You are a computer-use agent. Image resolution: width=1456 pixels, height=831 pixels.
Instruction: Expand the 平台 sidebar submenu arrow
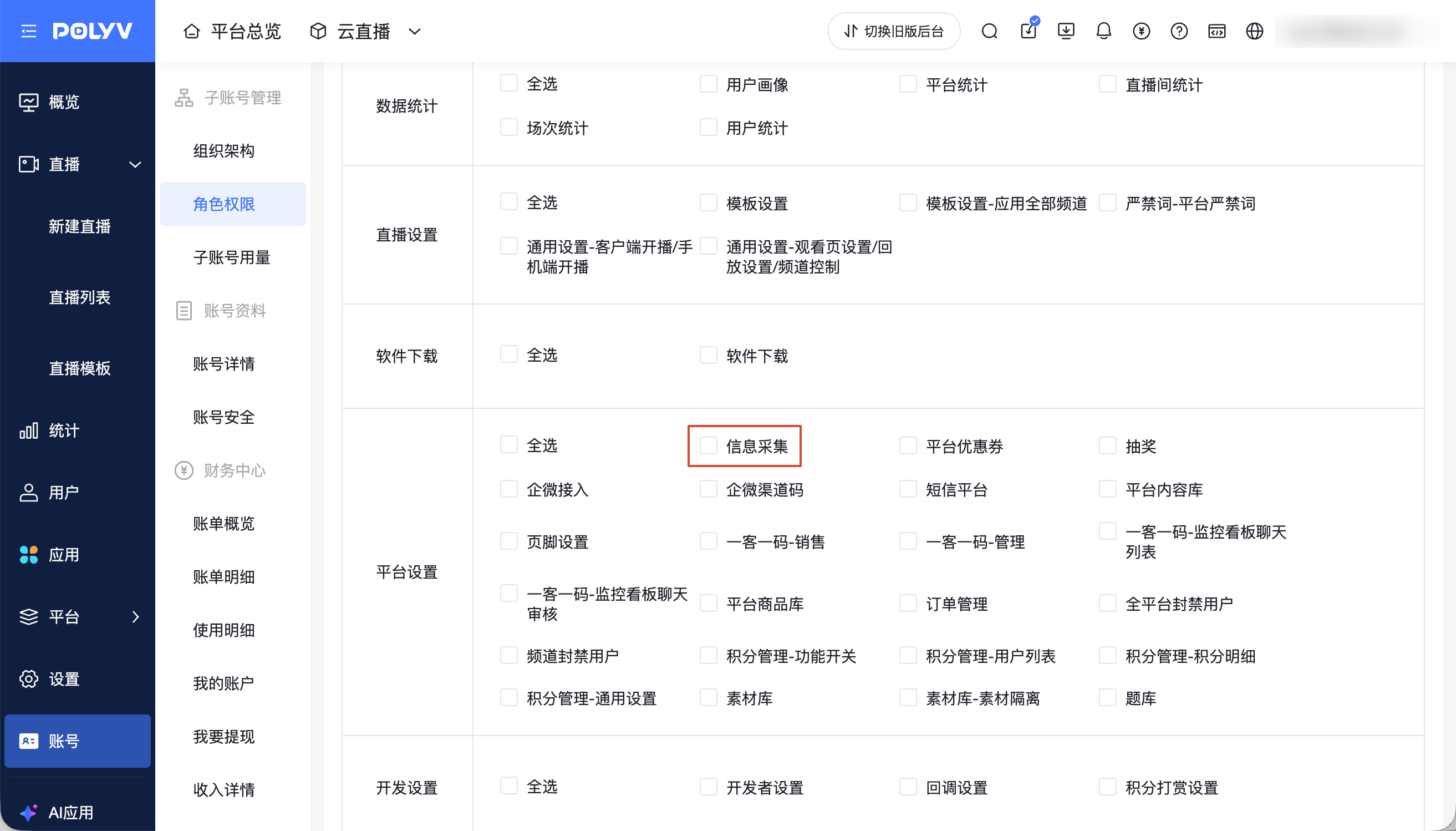[x=135, y=617]
